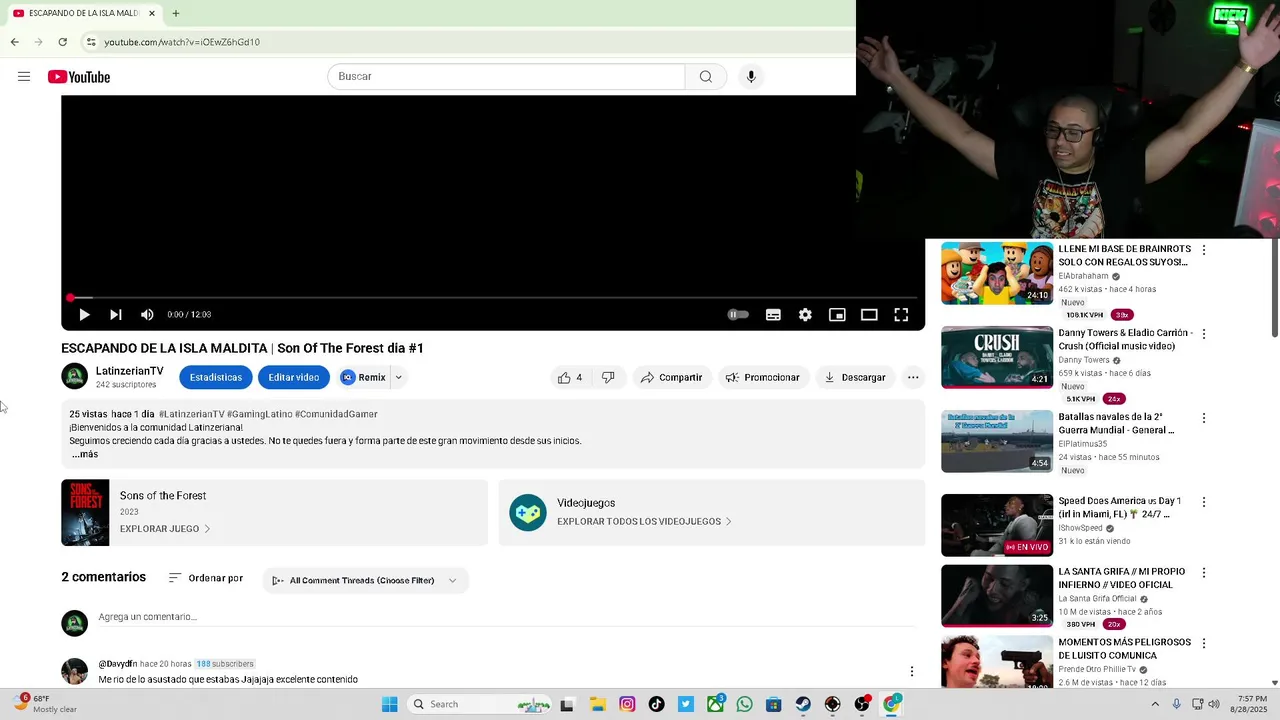Viewport: 1280px width, 720px height.
Task: Show hidden tray icons chevron
Action: click(x=1155, y=704)
